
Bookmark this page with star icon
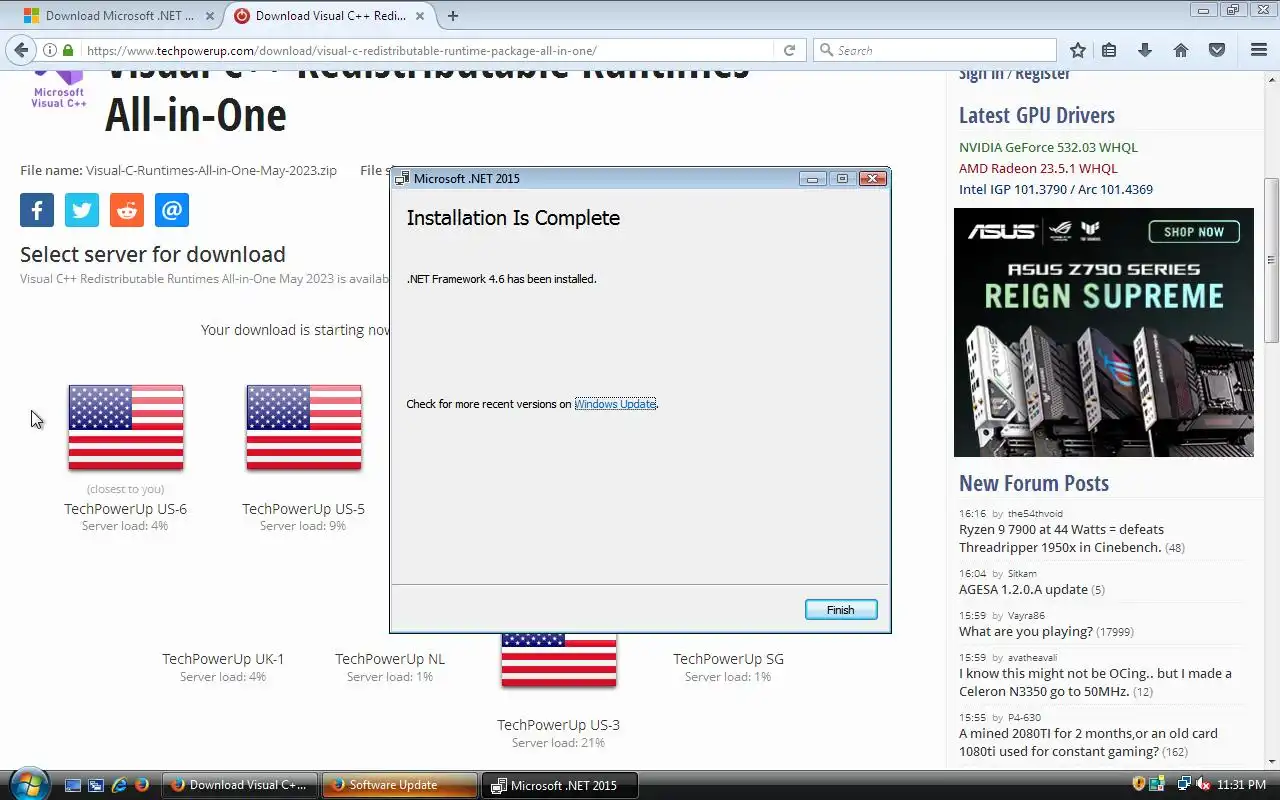1077,50
